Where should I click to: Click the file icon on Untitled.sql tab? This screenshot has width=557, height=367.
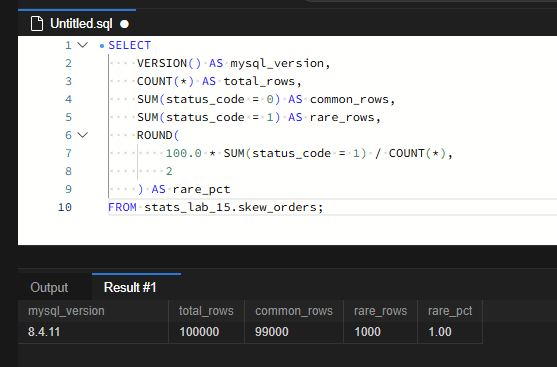pyautogui.click(x=37, y=24)
